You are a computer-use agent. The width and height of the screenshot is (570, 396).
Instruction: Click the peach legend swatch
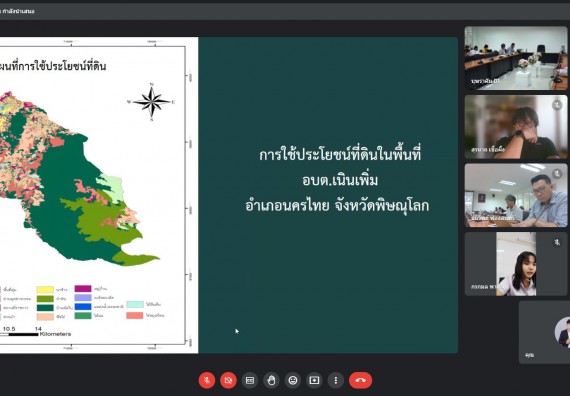click(45, 317)
